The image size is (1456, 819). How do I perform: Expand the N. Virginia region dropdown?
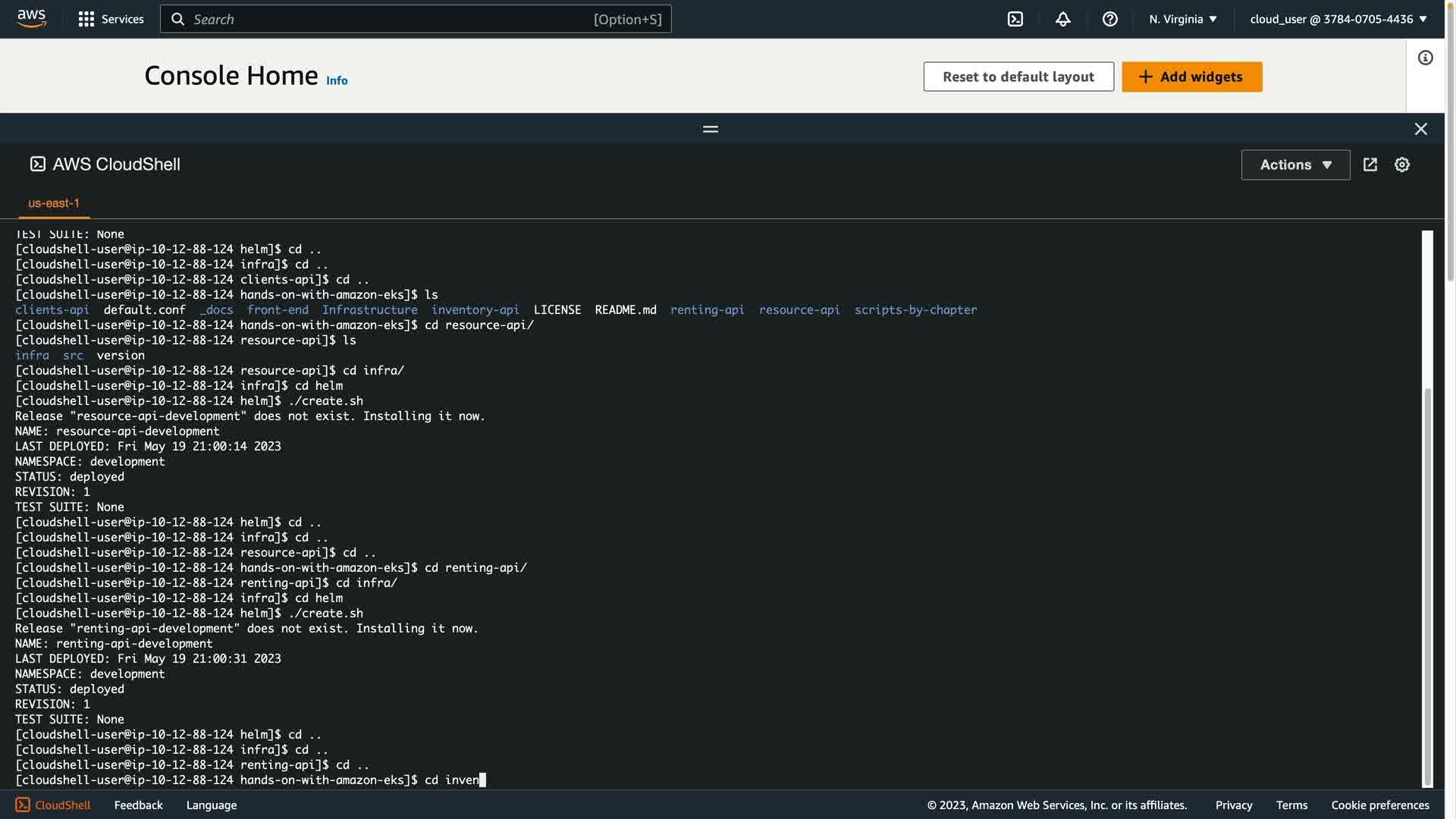coord(1182,19)
